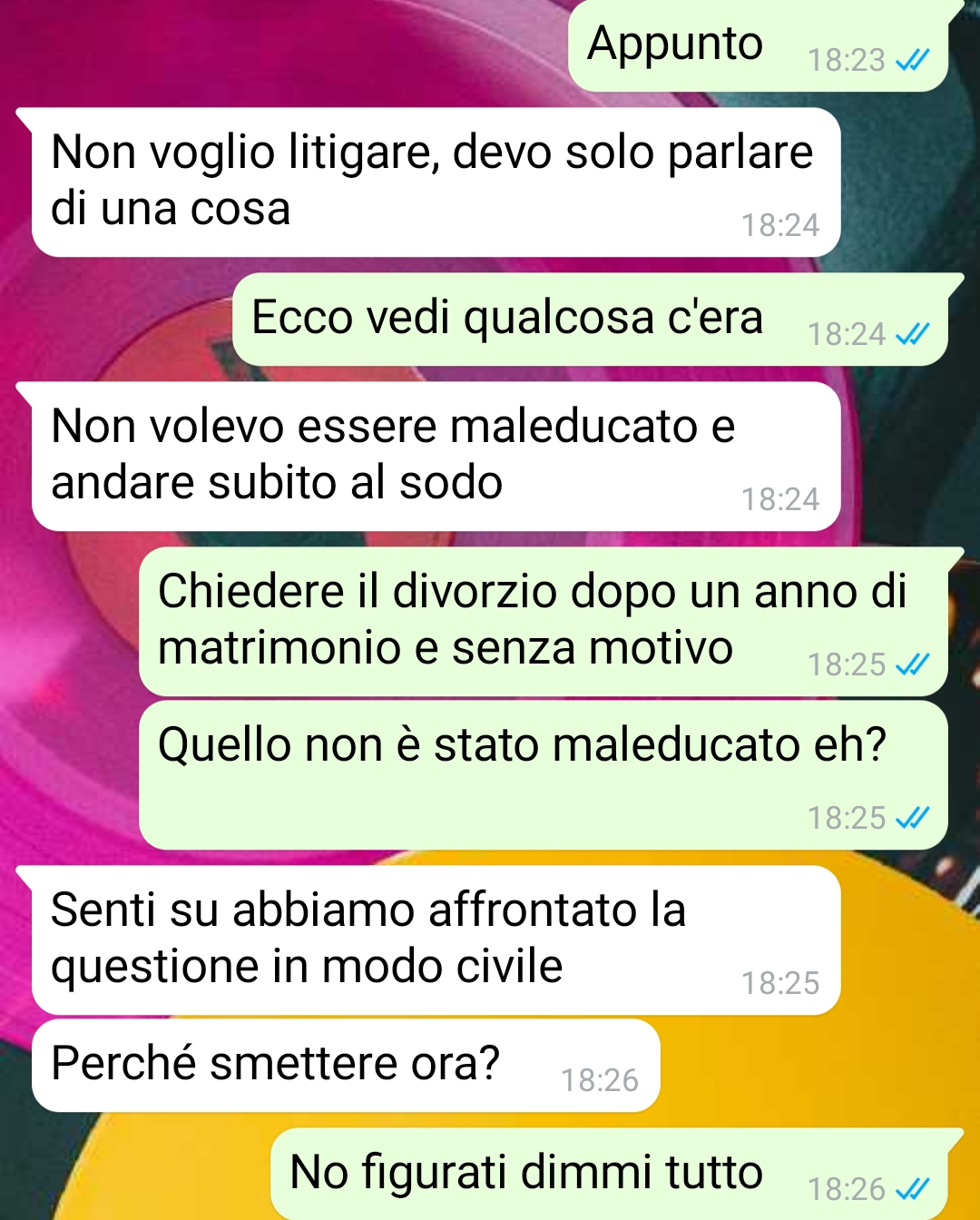
Task: Tap the blue read-receipt ticks beside 'Appunto'
Action: pos(912,60)
